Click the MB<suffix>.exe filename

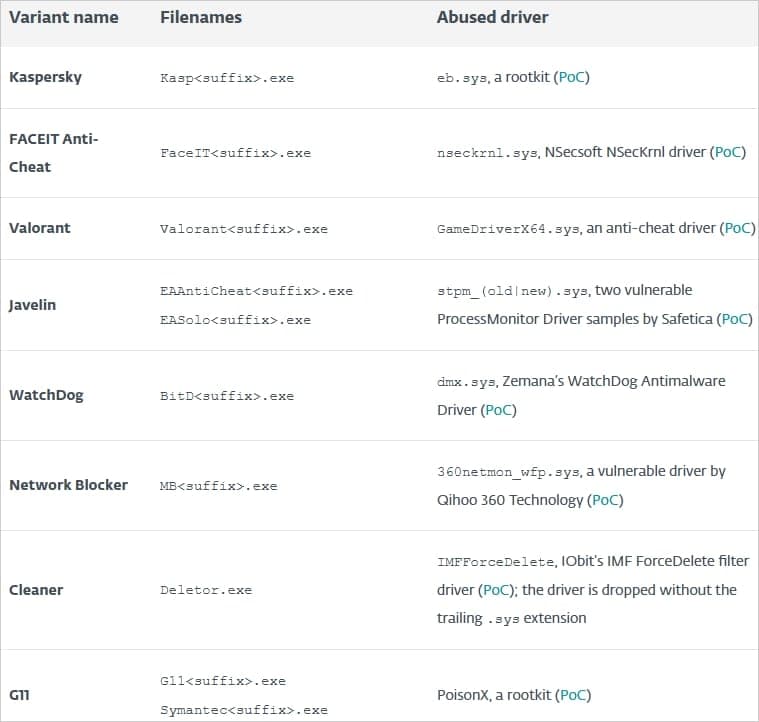(219, 486)
